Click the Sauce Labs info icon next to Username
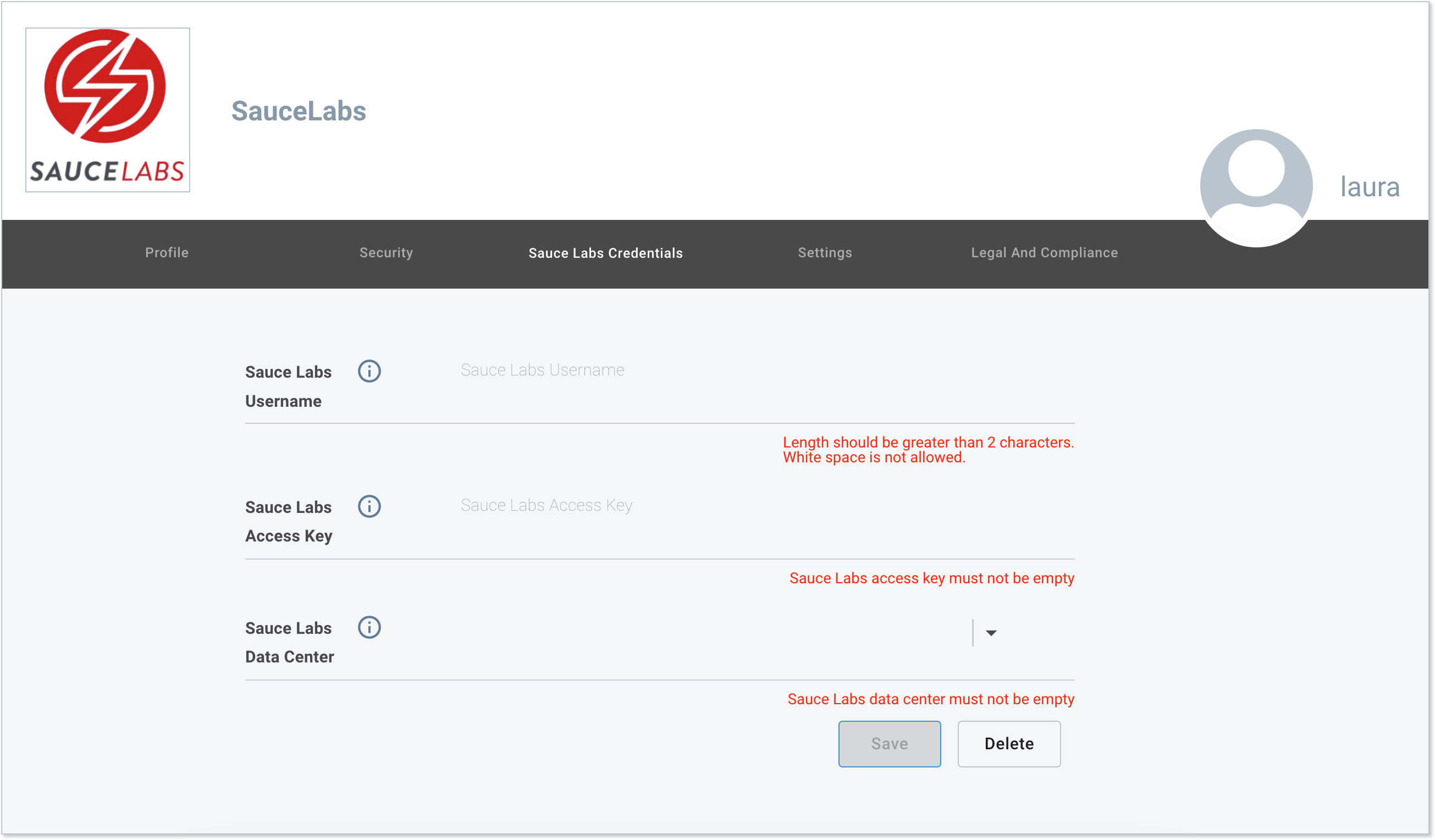Image resolution: width=1435 pixels, height=840 pixels. click(369, 371)
